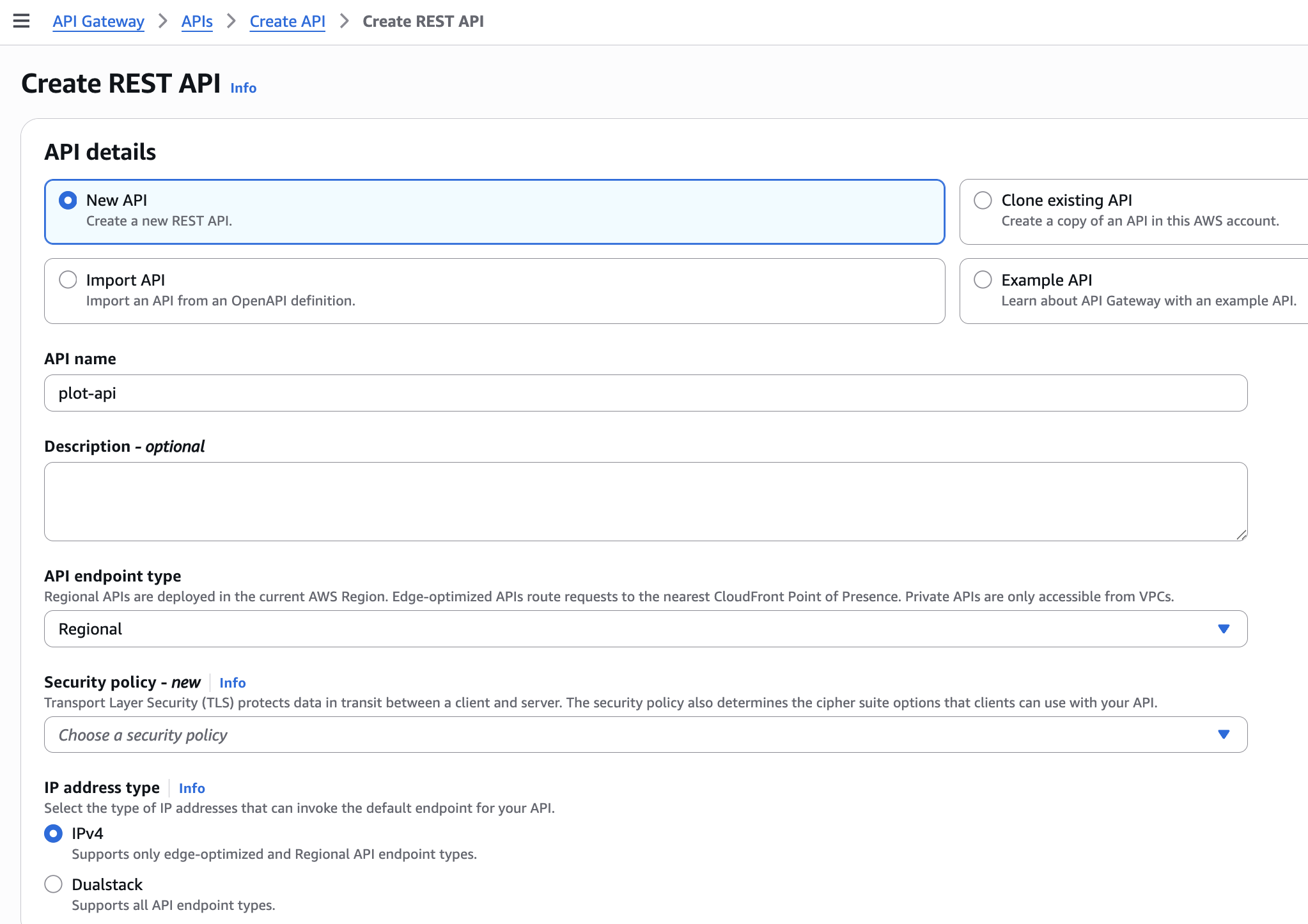Grab the Description textarea resize handle
Viewport: 1308px width, 924px height.
click(x=1241, y=535)
